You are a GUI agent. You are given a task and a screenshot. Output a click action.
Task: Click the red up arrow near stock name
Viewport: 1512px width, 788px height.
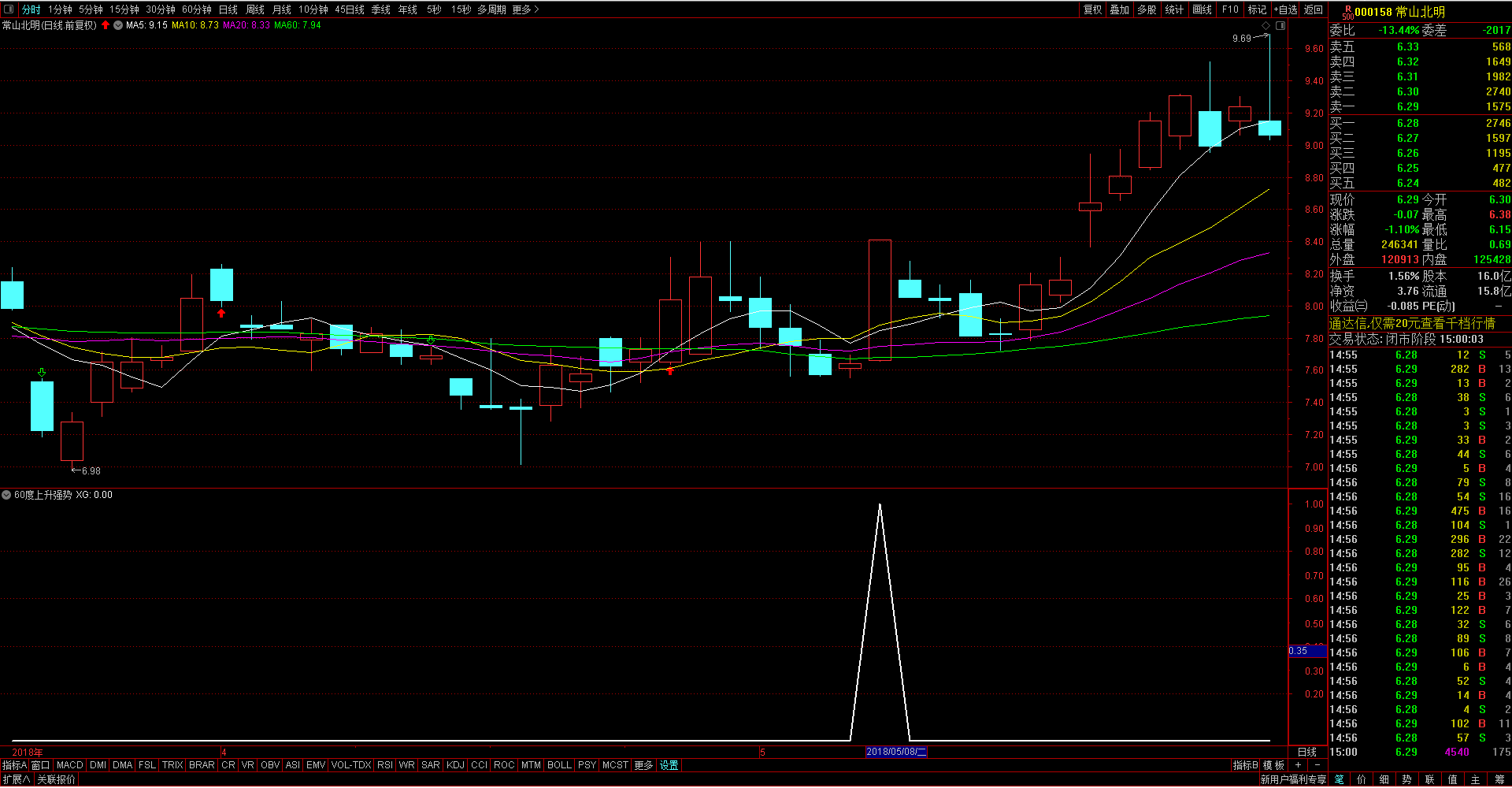click(x=106, y=25)
